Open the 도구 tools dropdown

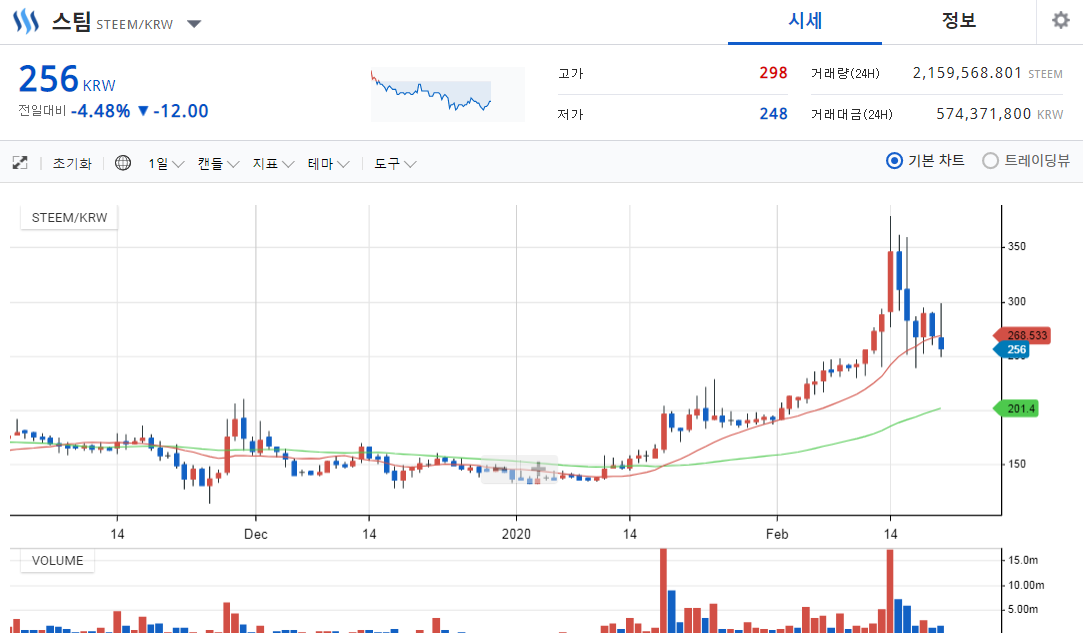coord(395,164)
